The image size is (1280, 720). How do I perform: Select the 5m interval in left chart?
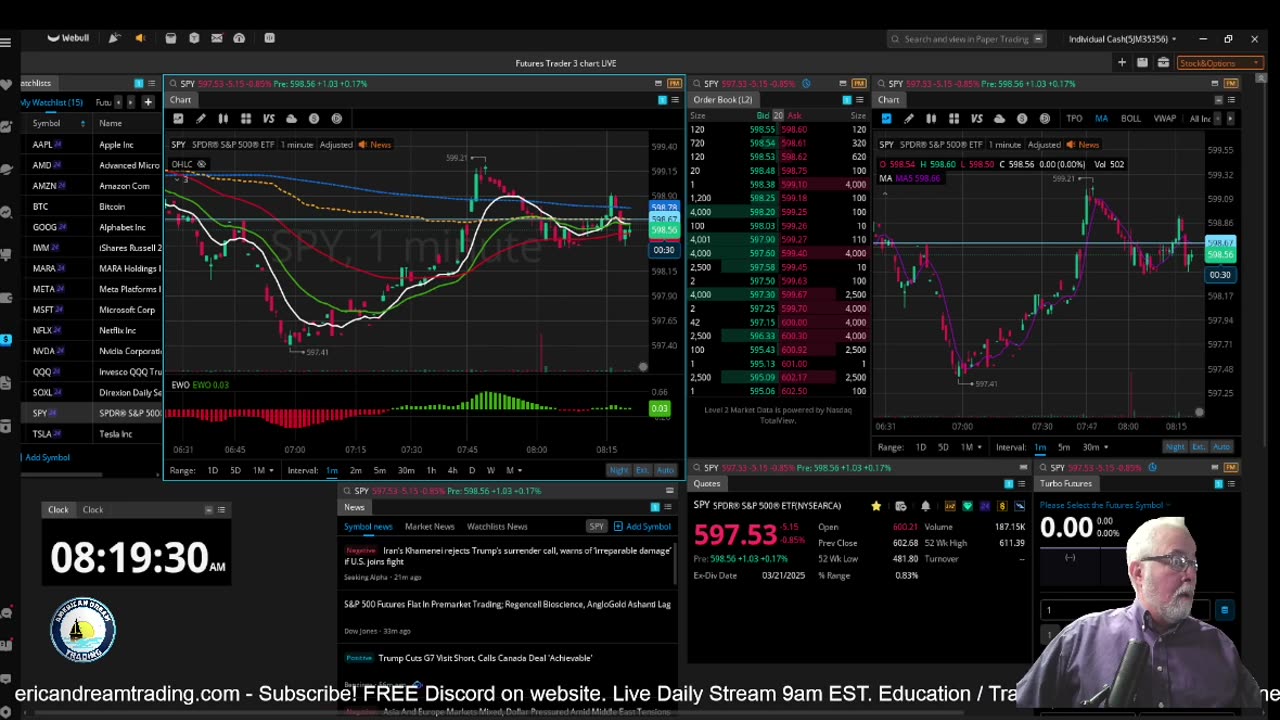coord(380,470)
